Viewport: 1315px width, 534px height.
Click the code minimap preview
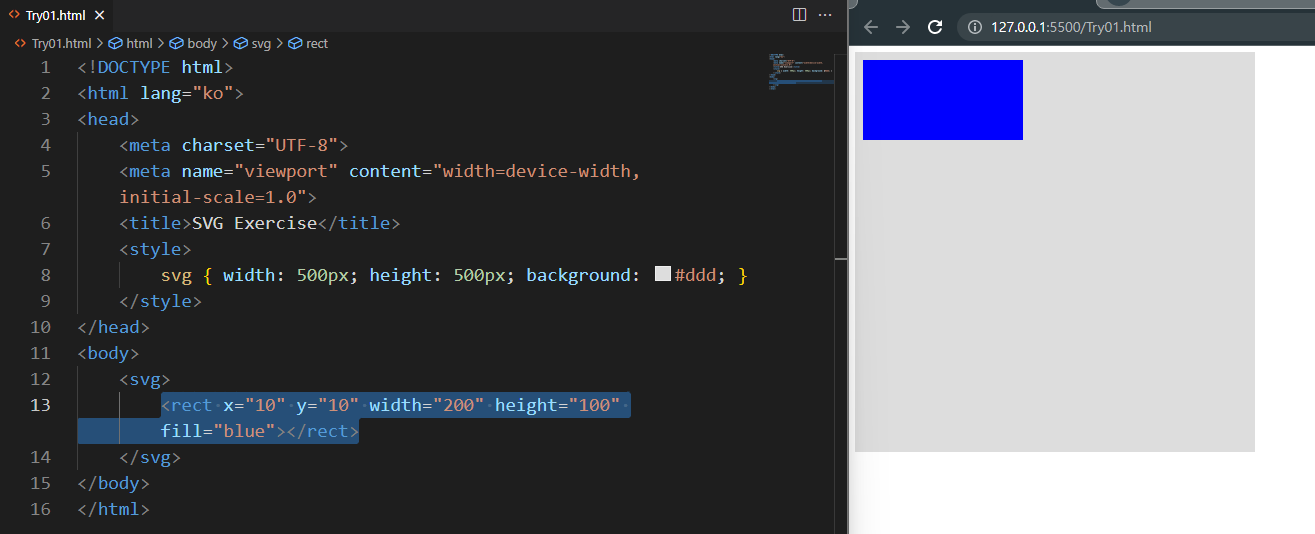pos(802,72)
